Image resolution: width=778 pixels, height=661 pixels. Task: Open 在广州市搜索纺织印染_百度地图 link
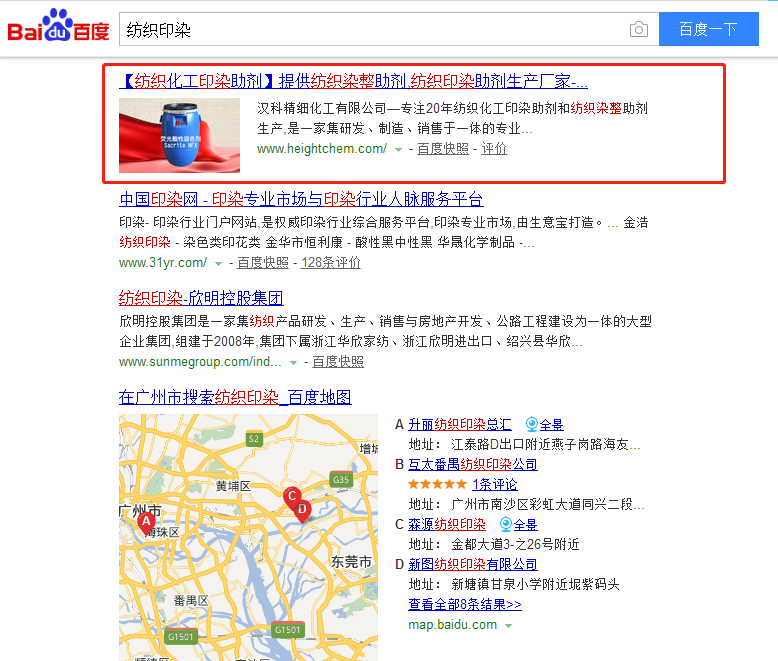click(235, 397)
